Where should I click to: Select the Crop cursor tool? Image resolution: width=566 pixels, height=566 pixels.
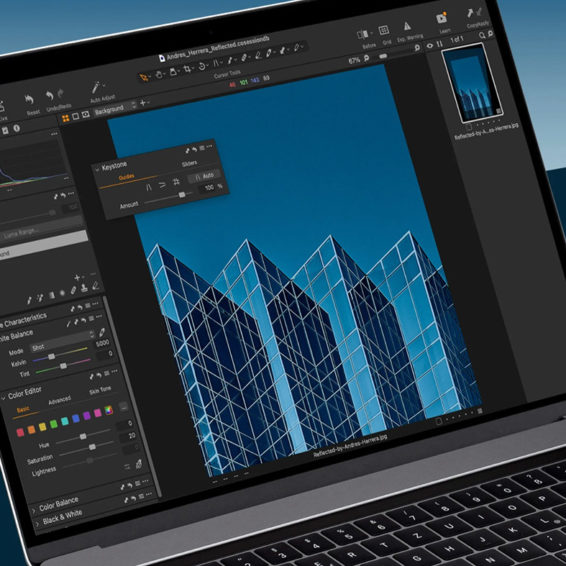coord(187,69)
